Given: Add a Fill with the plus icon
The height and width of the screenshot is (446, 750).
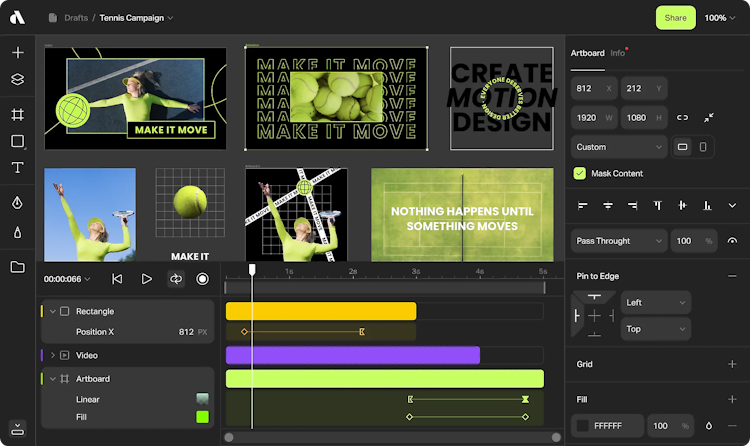Looking at the screenshot, I should 732,399.
